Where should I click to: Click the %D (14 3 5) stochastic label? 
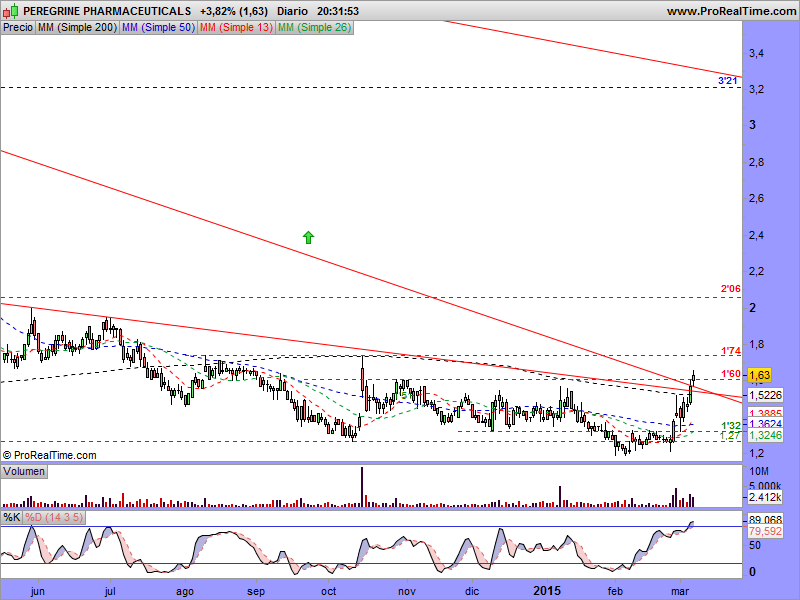click(x=54, y=517)
